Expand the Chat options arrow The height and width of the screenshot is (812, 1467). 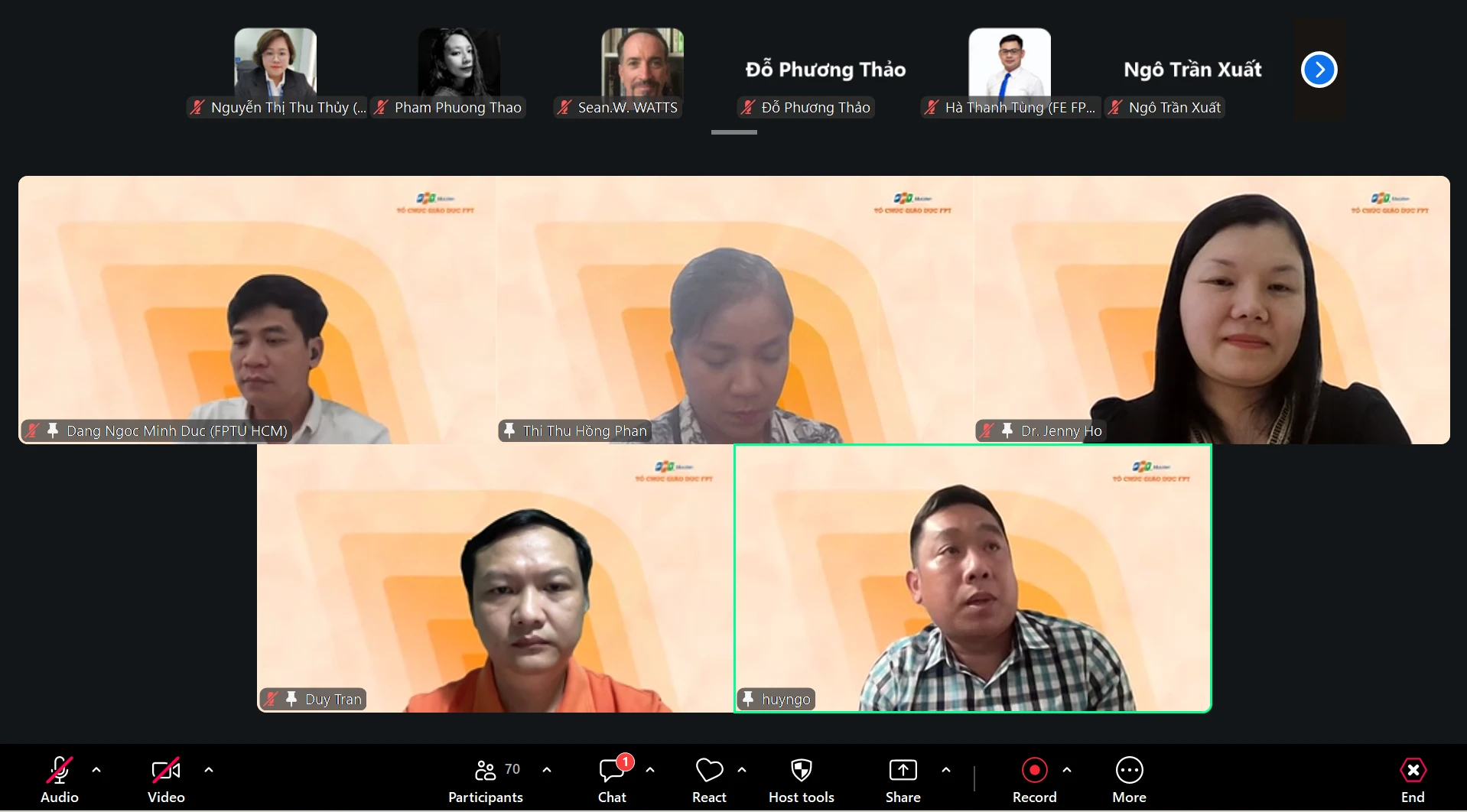[650, 770]
